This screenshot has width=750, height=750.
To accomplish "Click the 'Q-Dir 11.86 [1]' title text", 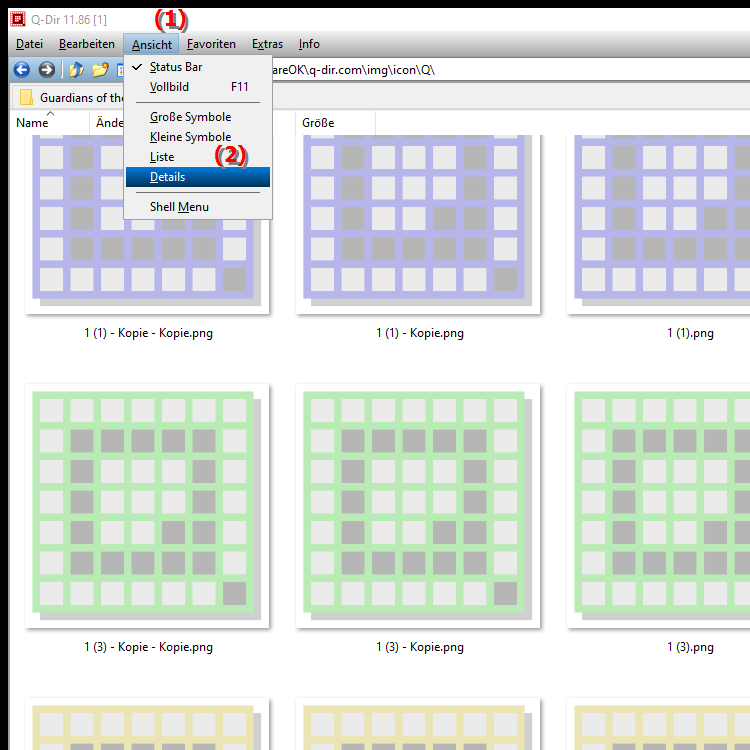I will (x=69, y=20).
